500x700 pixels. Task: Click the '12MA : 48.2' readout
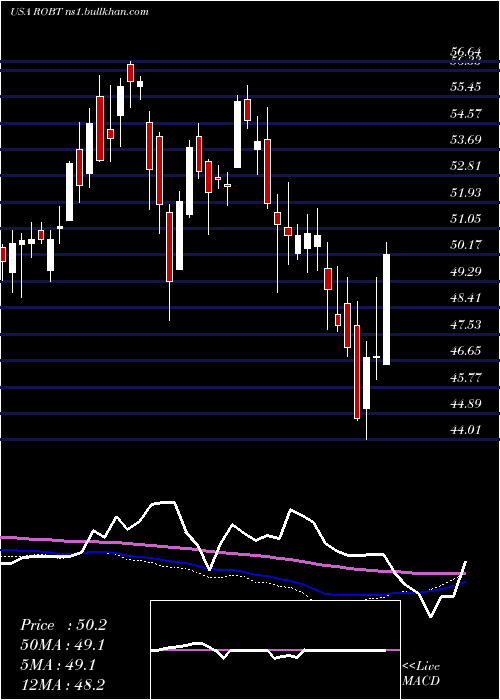click(x=63, y=684)
